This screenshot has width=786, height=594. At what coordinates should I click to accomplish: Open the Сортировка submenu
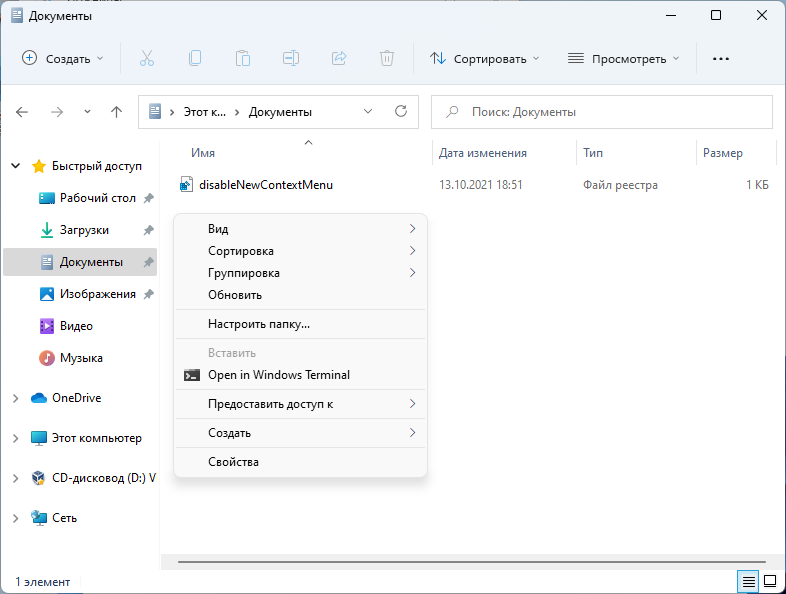[300, 251]
